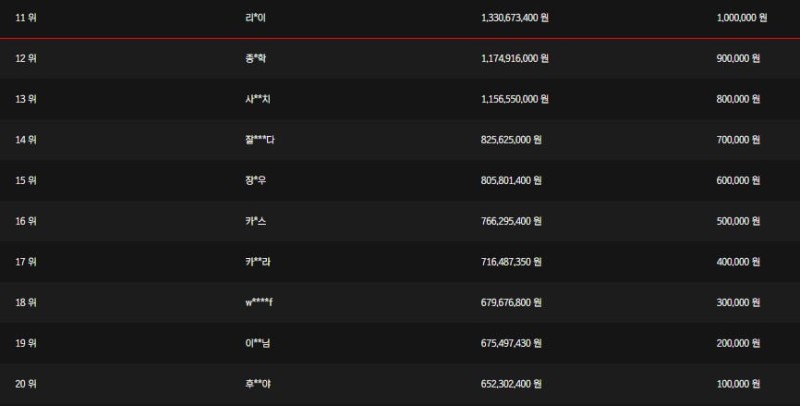Select the 700,000 원 prize value
Image resolution: width=800 pixels, height=406 pixels.
(738, 140)
